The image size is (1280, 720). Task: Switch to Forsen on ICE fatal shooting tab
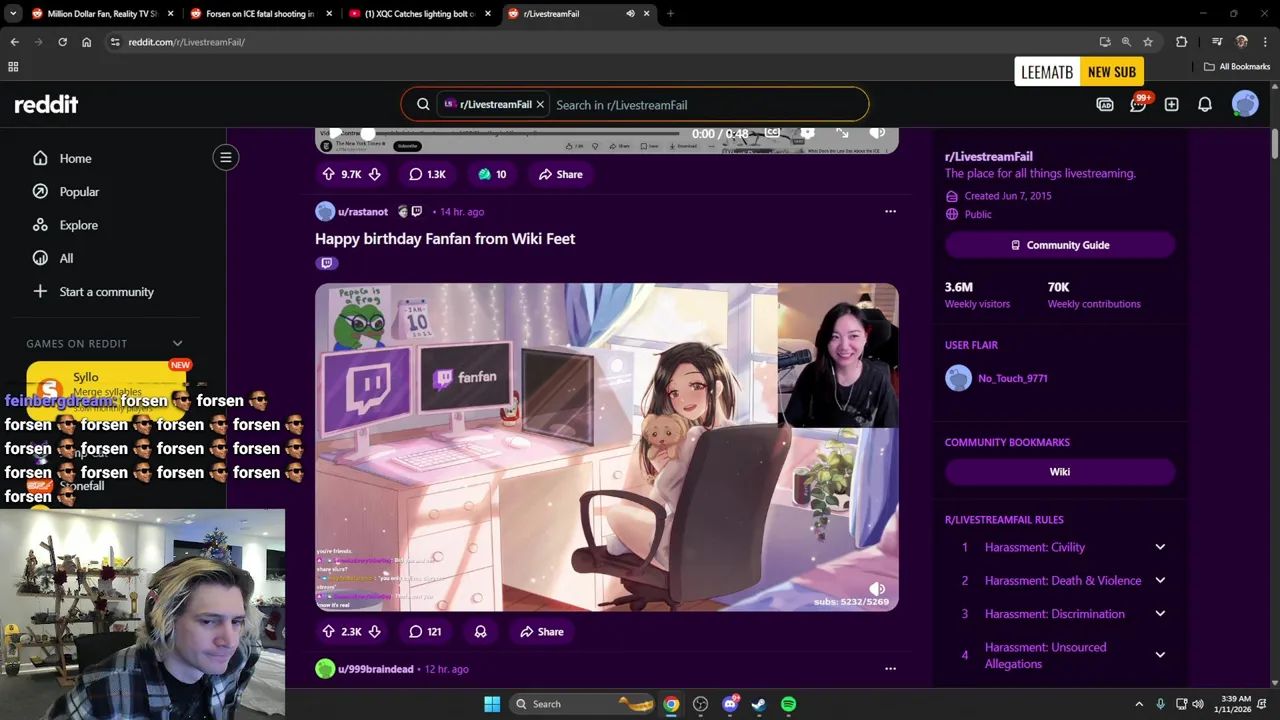(x=261, y=14)
